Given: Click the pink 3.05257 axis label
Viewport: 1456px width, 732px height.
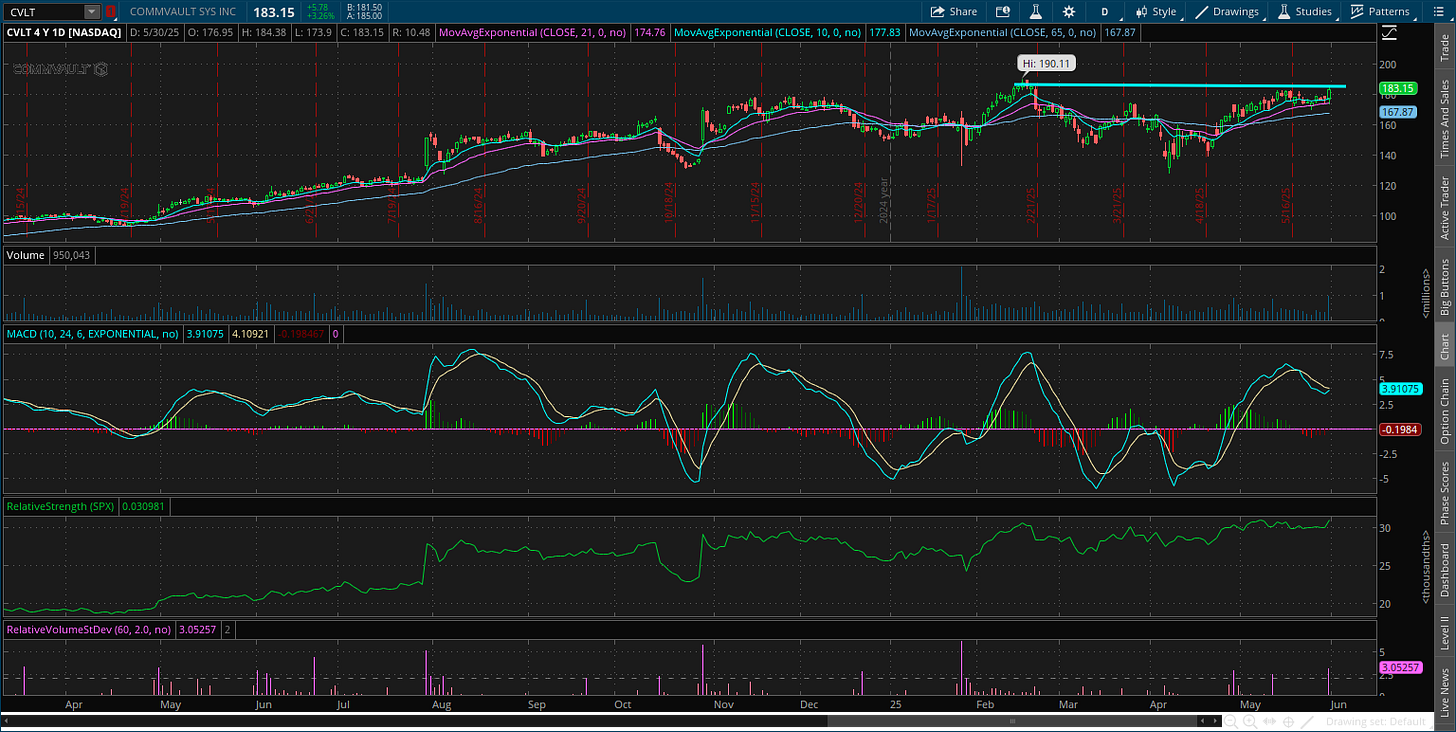Looking at the screenshot, I should coord(1400,667).
